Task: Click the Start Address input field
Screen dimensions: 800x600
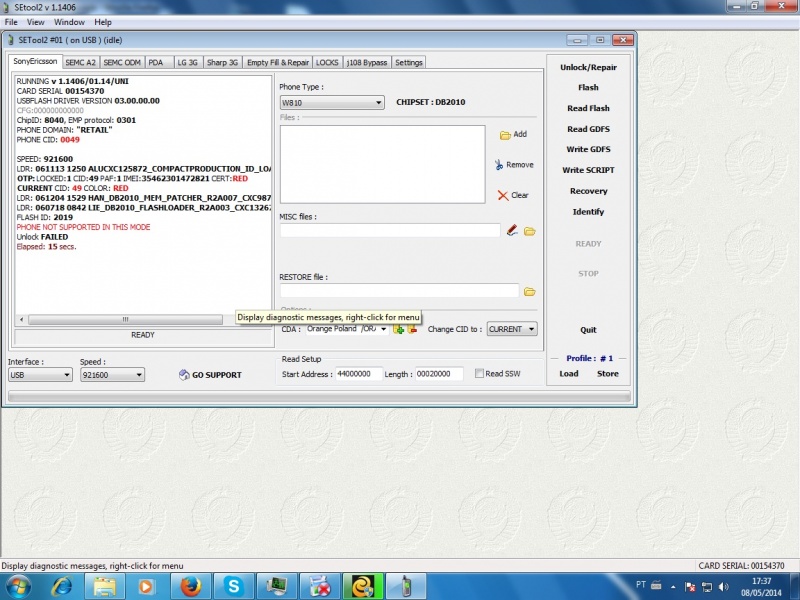Action: click(359, 374)
